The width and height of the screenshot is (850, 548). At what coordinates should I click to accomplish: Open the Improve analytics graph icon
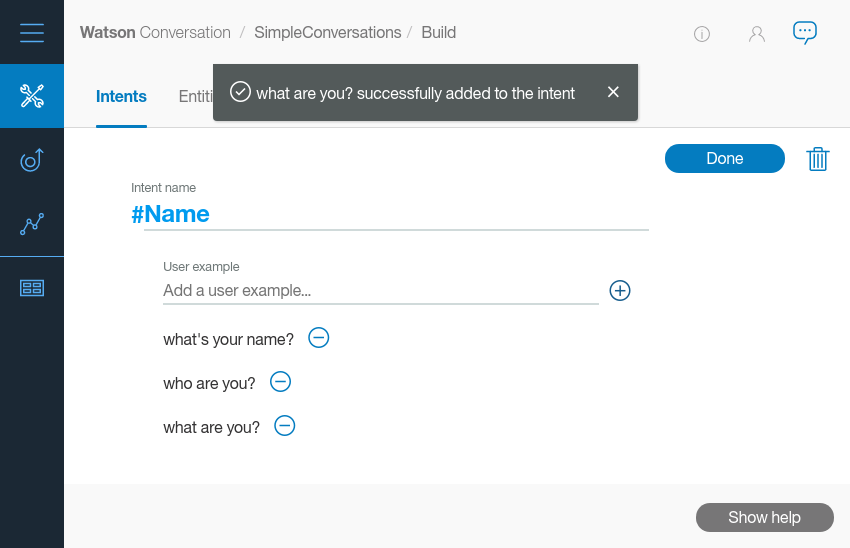[x=32, y=224]
